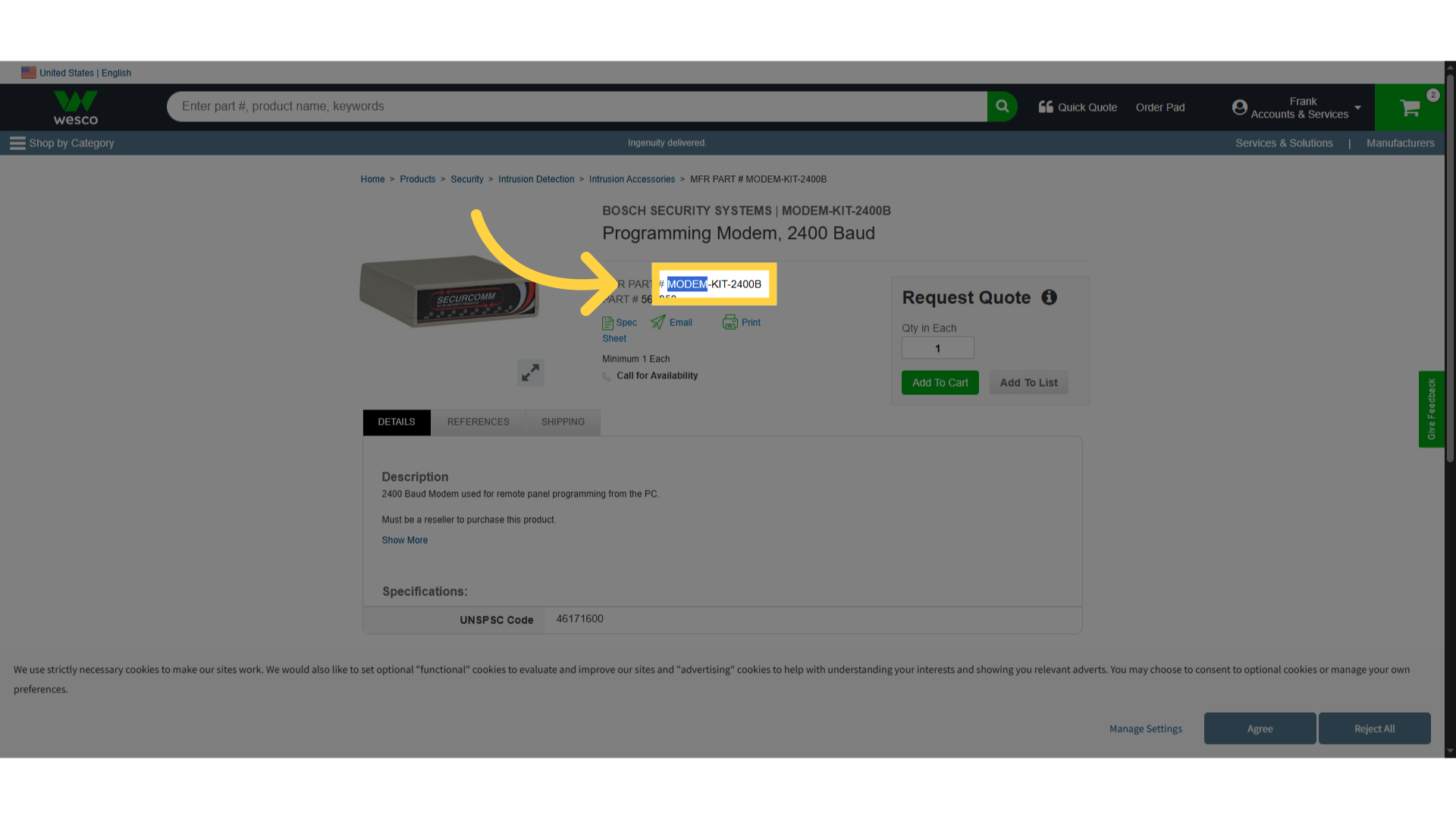Open the Manufacturers menu
Viewport: 1456px width, 819px height.
(1400, 143)
